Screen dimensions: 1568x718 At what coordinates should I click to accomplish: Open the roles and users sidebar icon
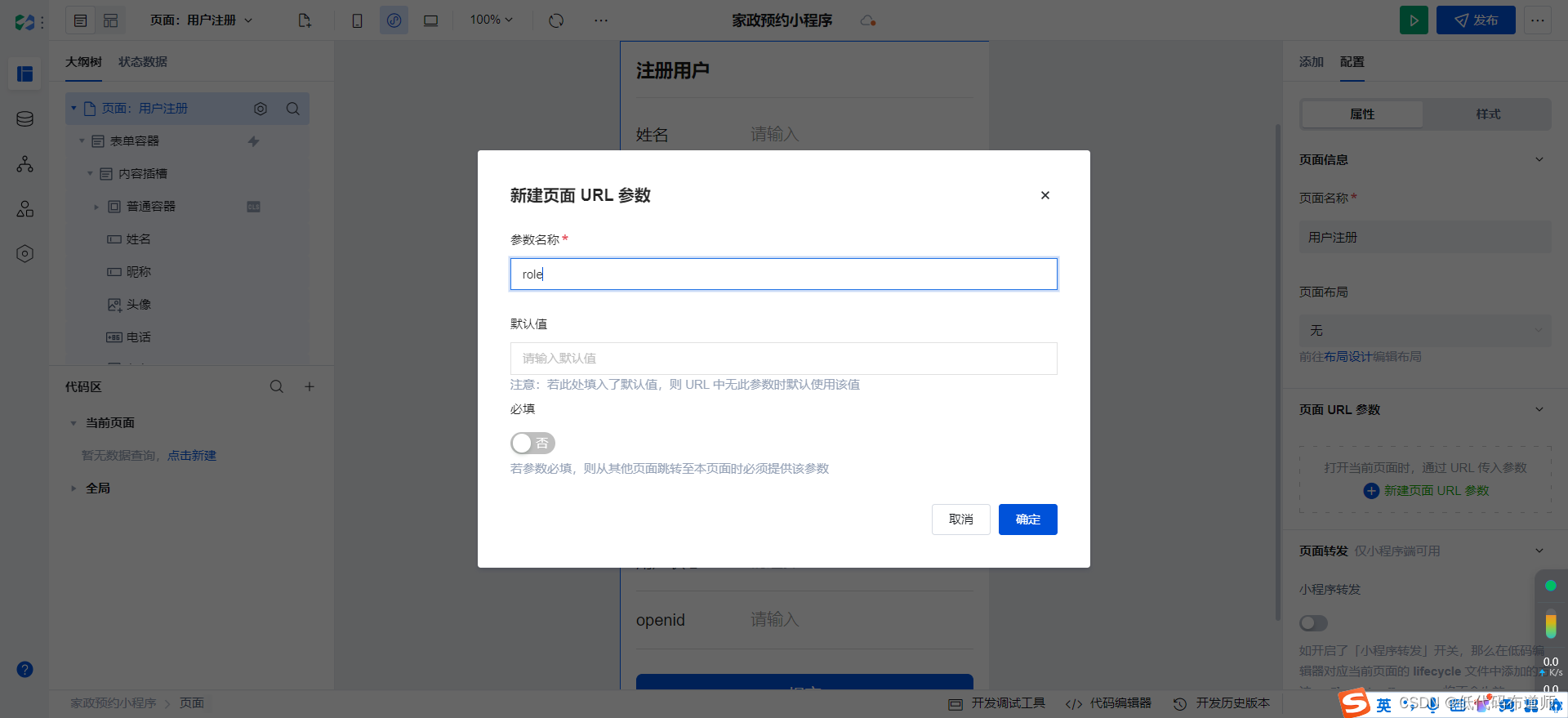coord(24,209)
